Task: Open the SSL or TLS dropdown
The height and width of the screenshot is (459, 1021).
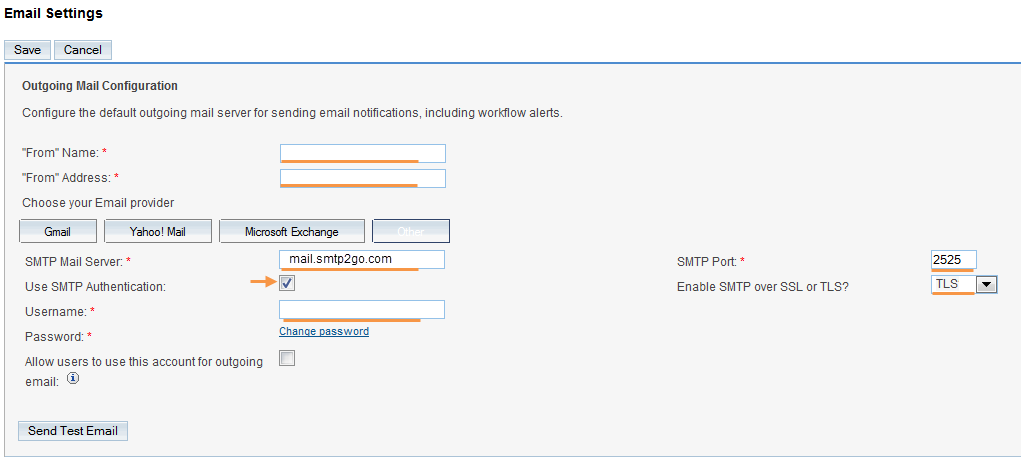Action: pos(986,285)
